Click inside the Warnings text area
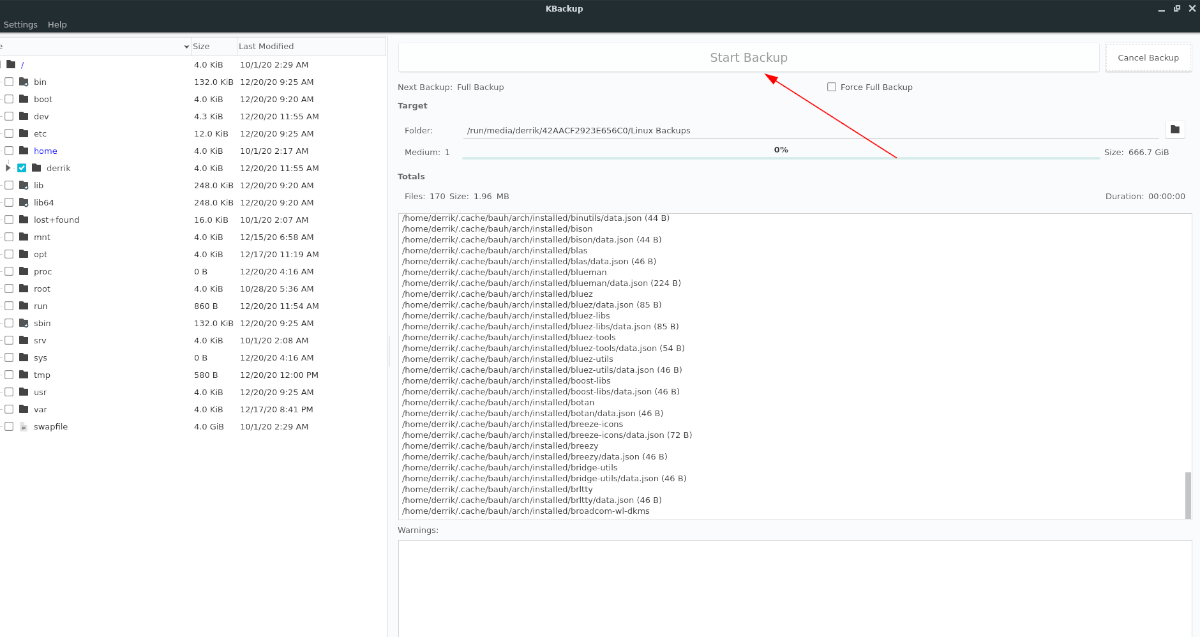 click(795, 585)
